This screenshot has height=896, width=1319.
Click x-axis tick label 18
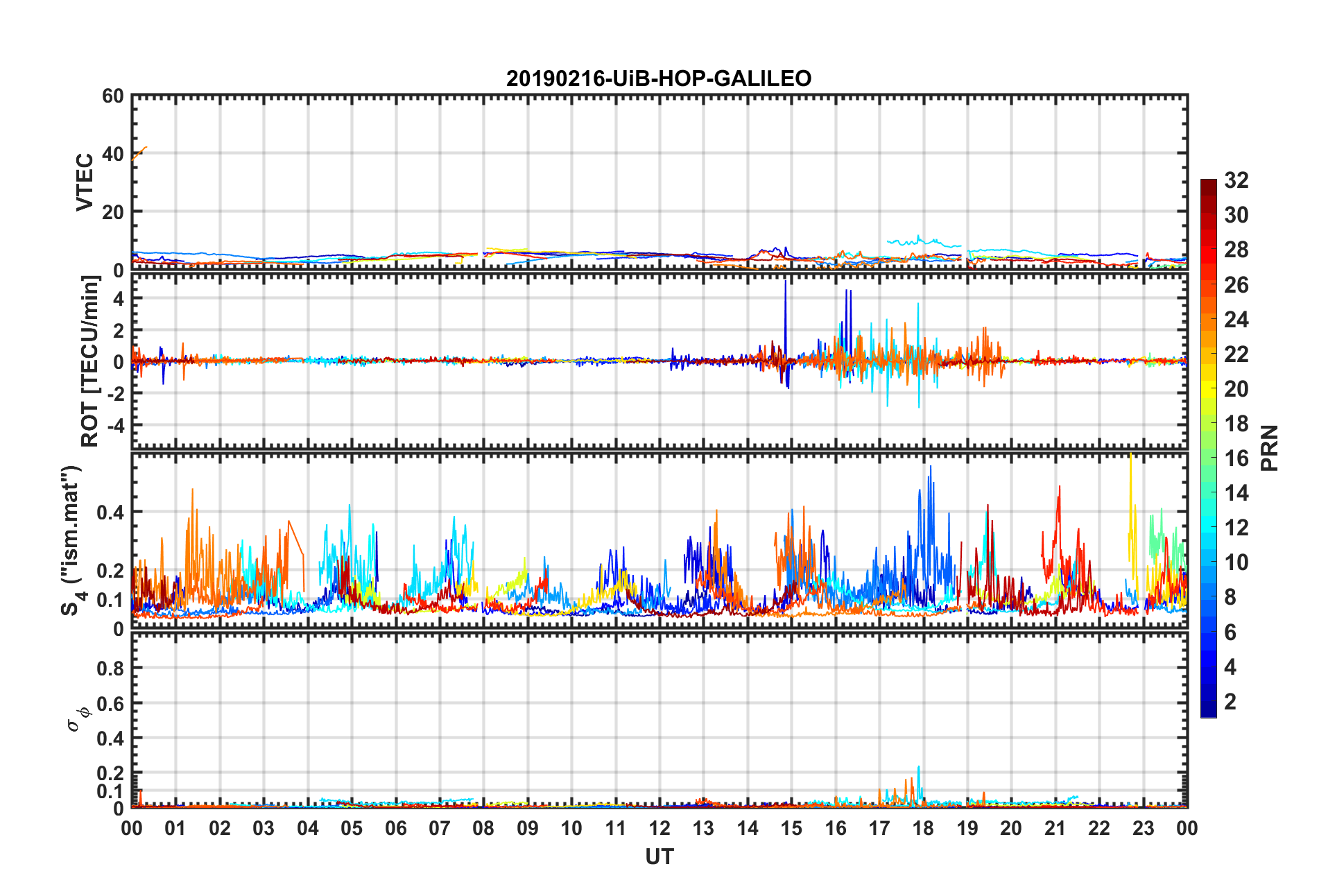point(923,828)
